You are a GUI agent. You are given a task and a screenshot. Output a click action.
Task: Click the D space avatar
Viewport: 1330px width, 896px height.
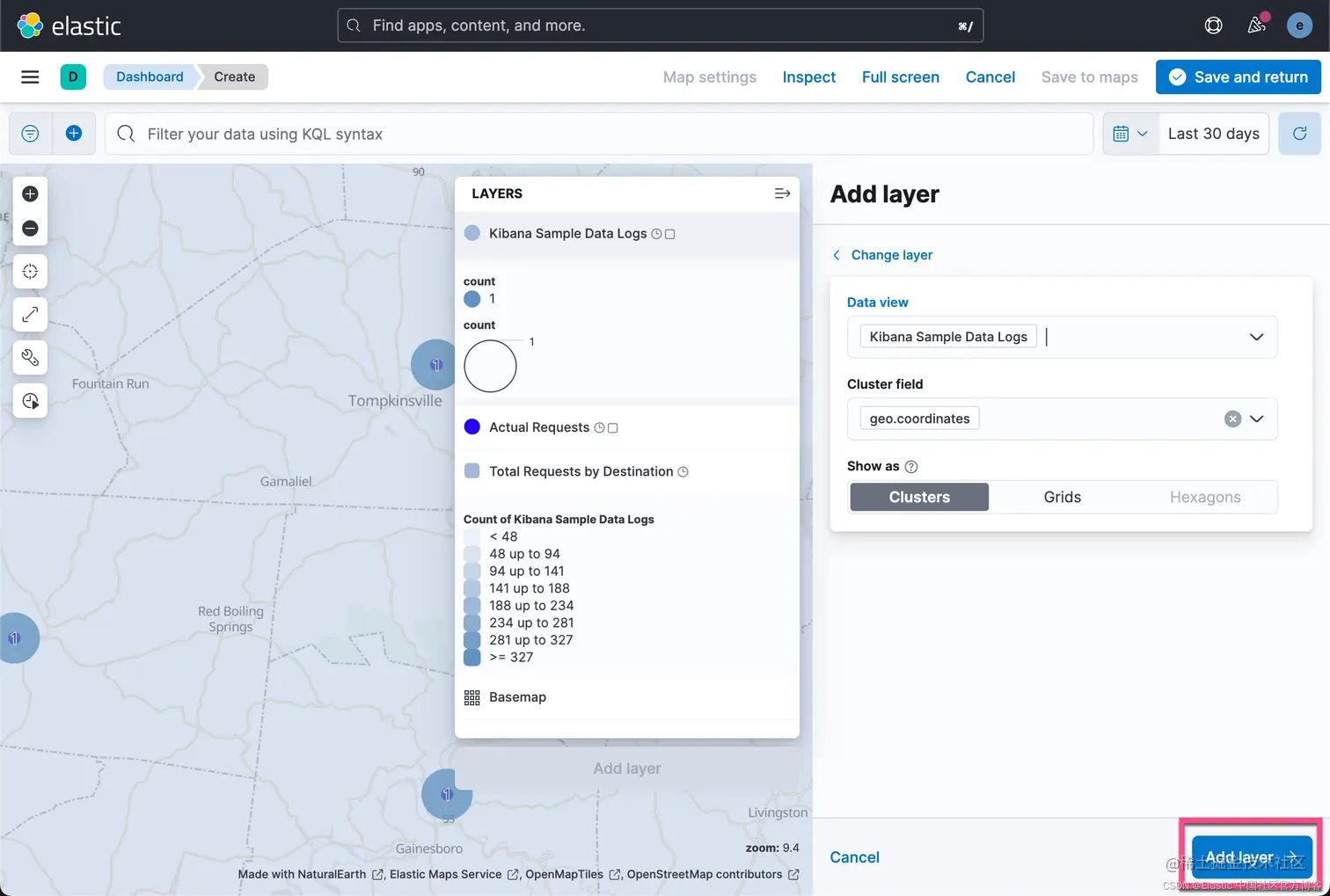(73, 77)
